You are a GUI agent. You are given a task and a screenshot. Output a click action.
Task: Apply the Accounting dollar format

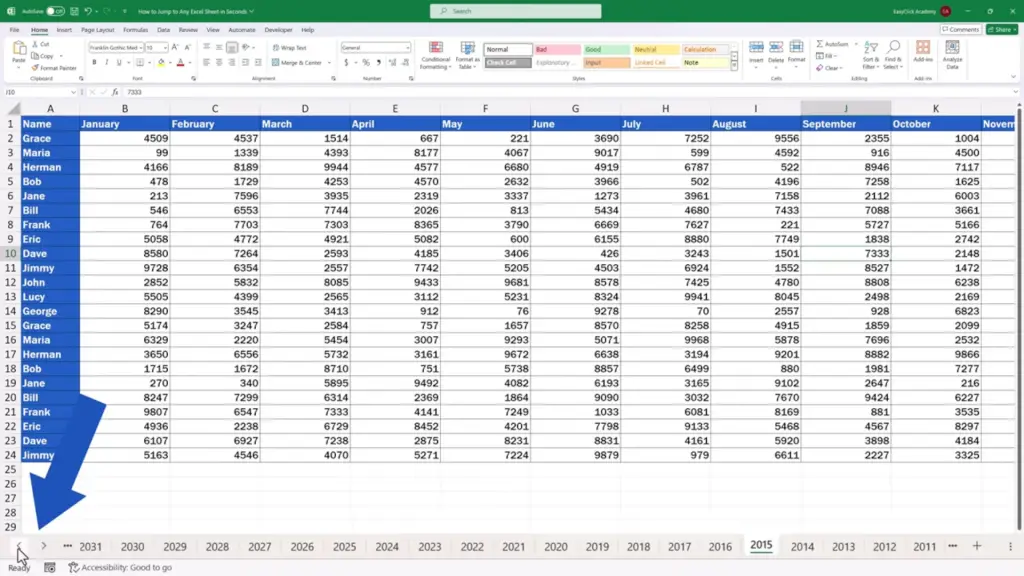coord(346,63)
